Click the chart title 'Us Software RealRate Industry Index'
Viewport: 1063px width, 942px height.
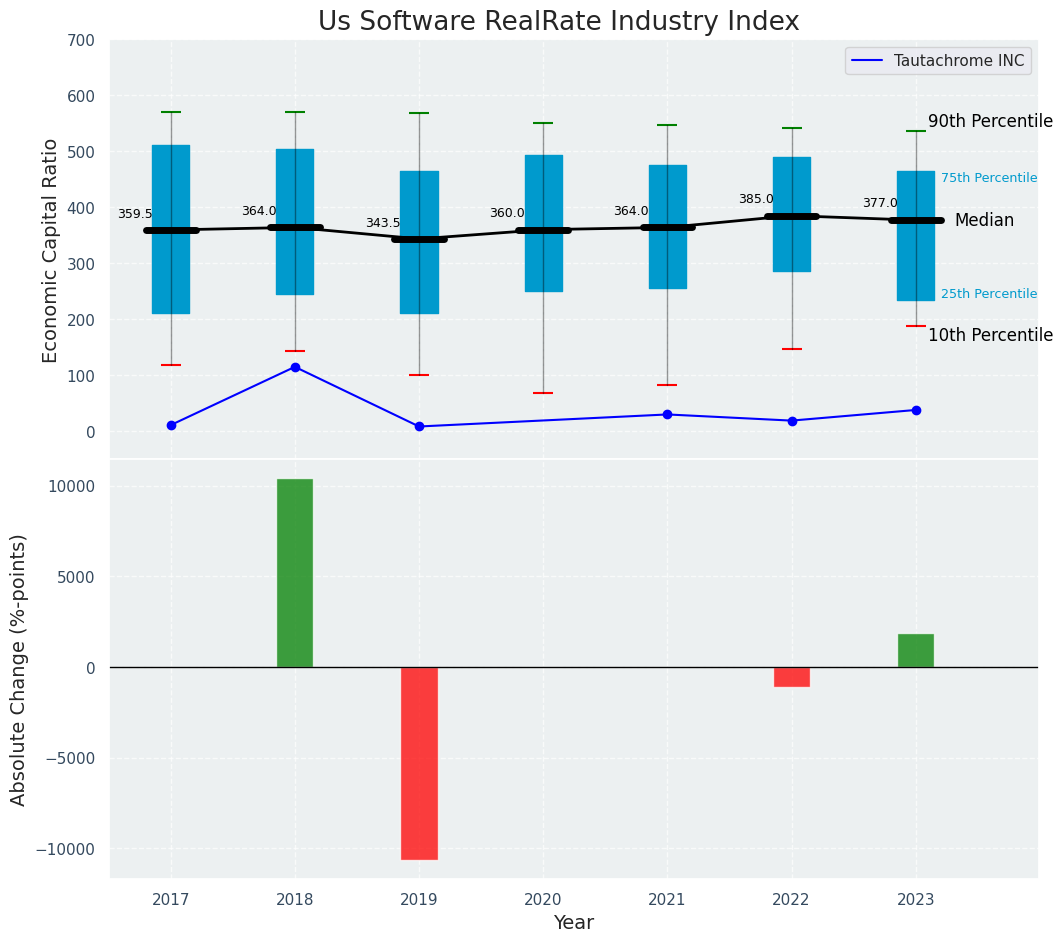click(x=558, y=22)
